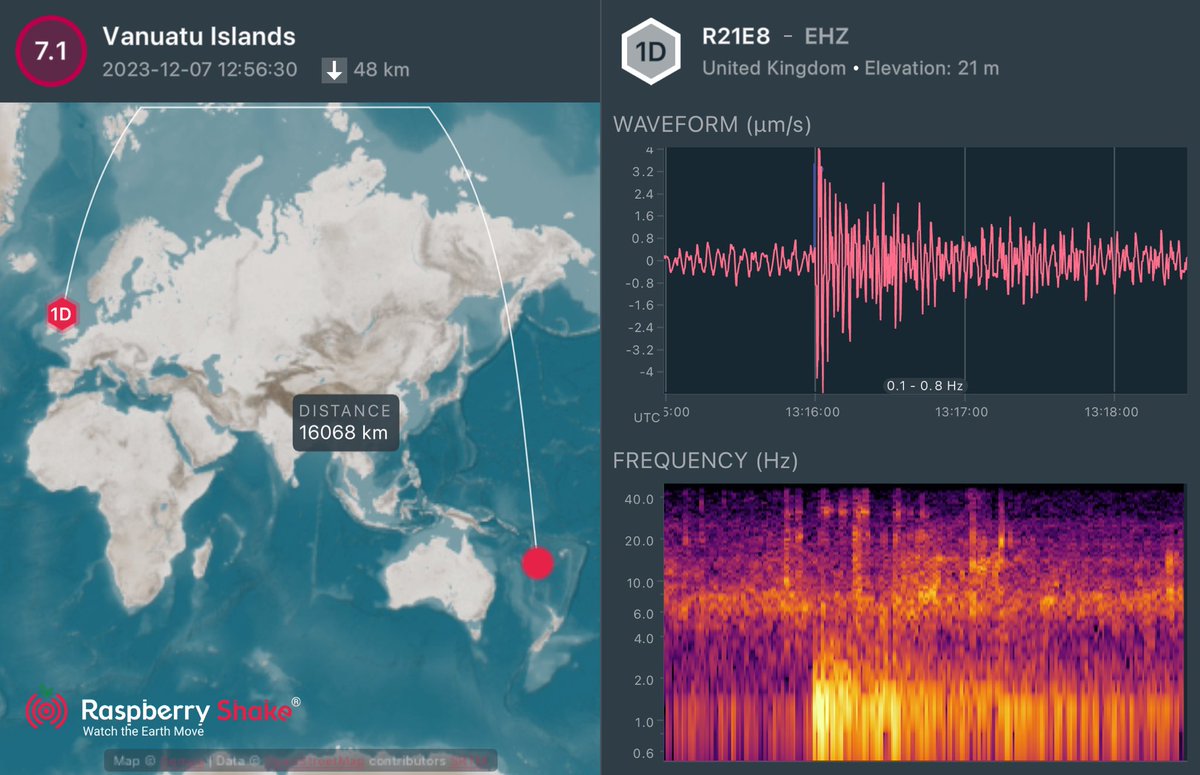Click the depth down-arrow icon
This screenshot has height=775, width=1200.
pos(334,70)
